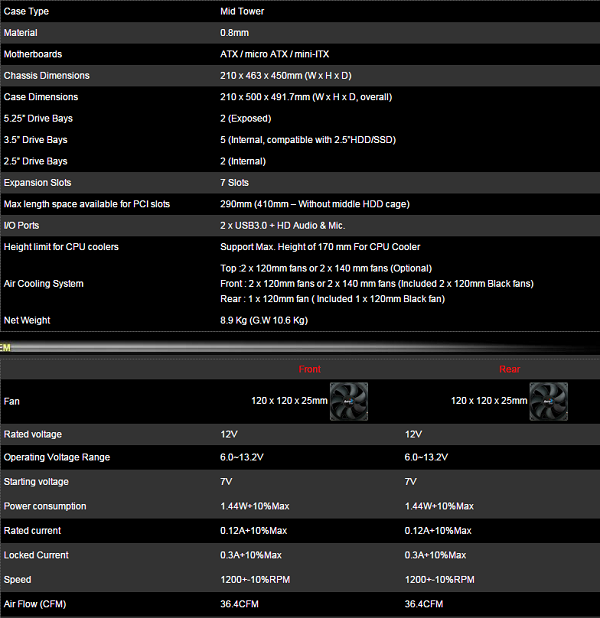This screenshot has height=618, width=600.
Task: Click the Rear rated voltage 12V
Action: 413,434
